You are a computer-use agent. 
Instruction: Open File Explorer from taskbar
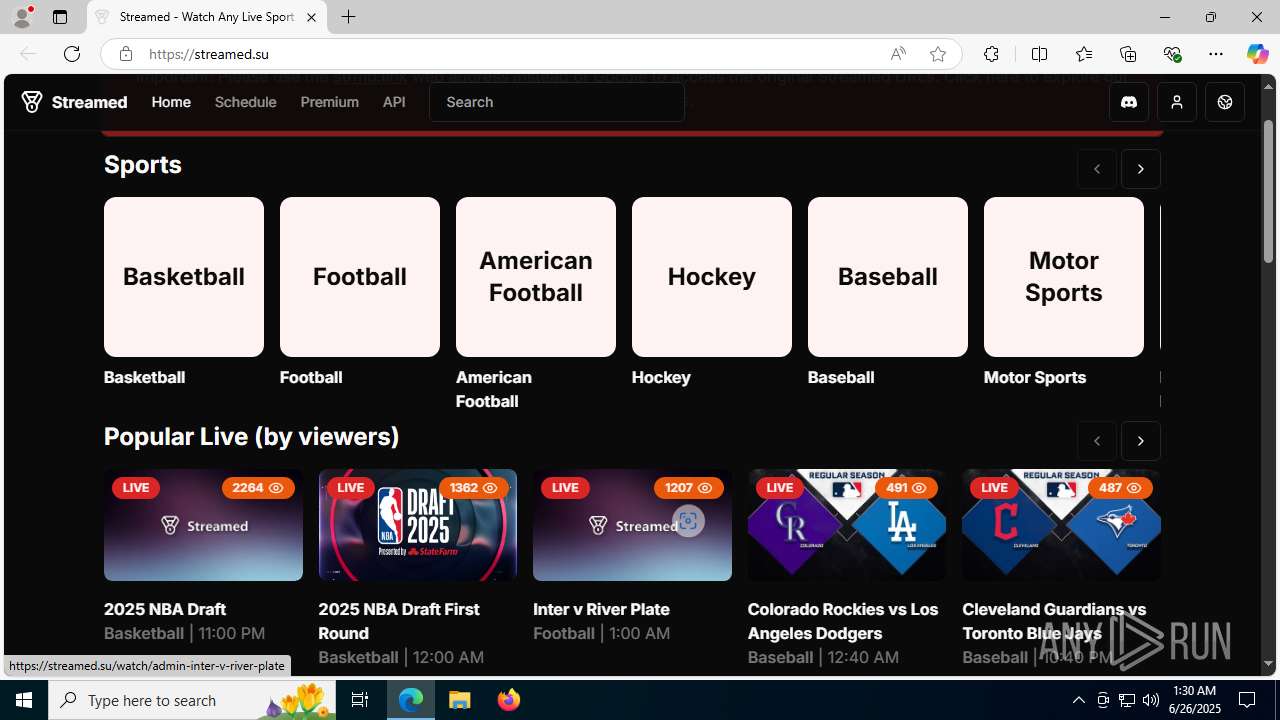click(x=460, y=700)
